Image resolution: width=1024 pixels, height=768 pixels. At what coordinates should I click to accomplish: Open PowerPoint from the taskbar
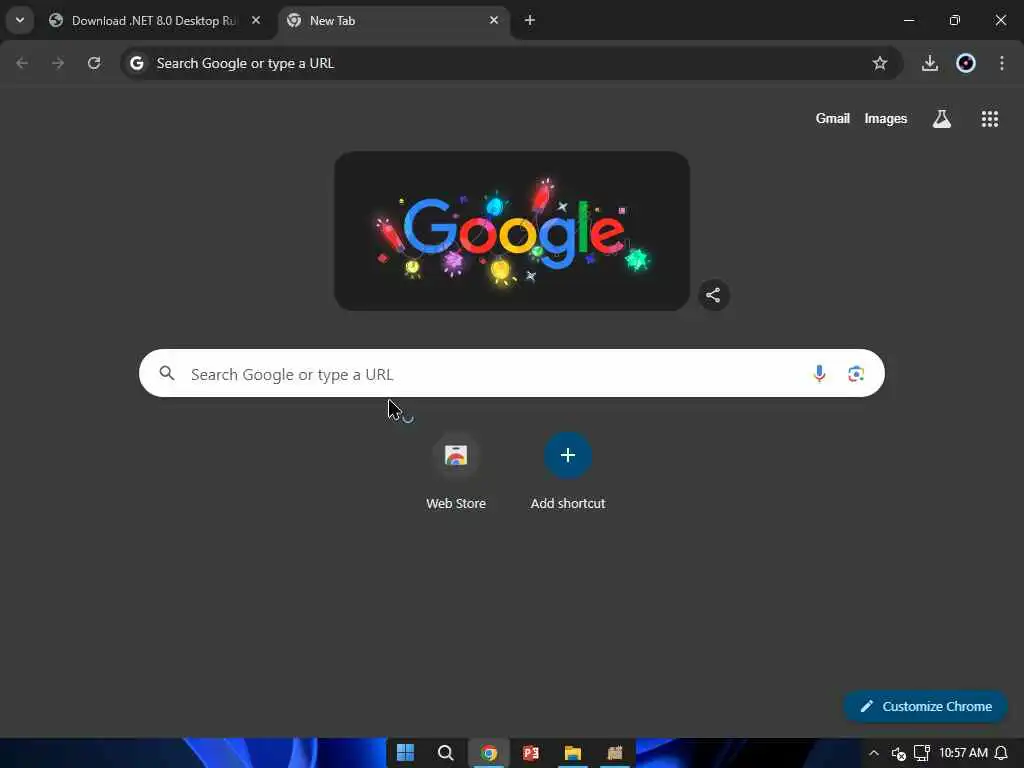(530, 753)
